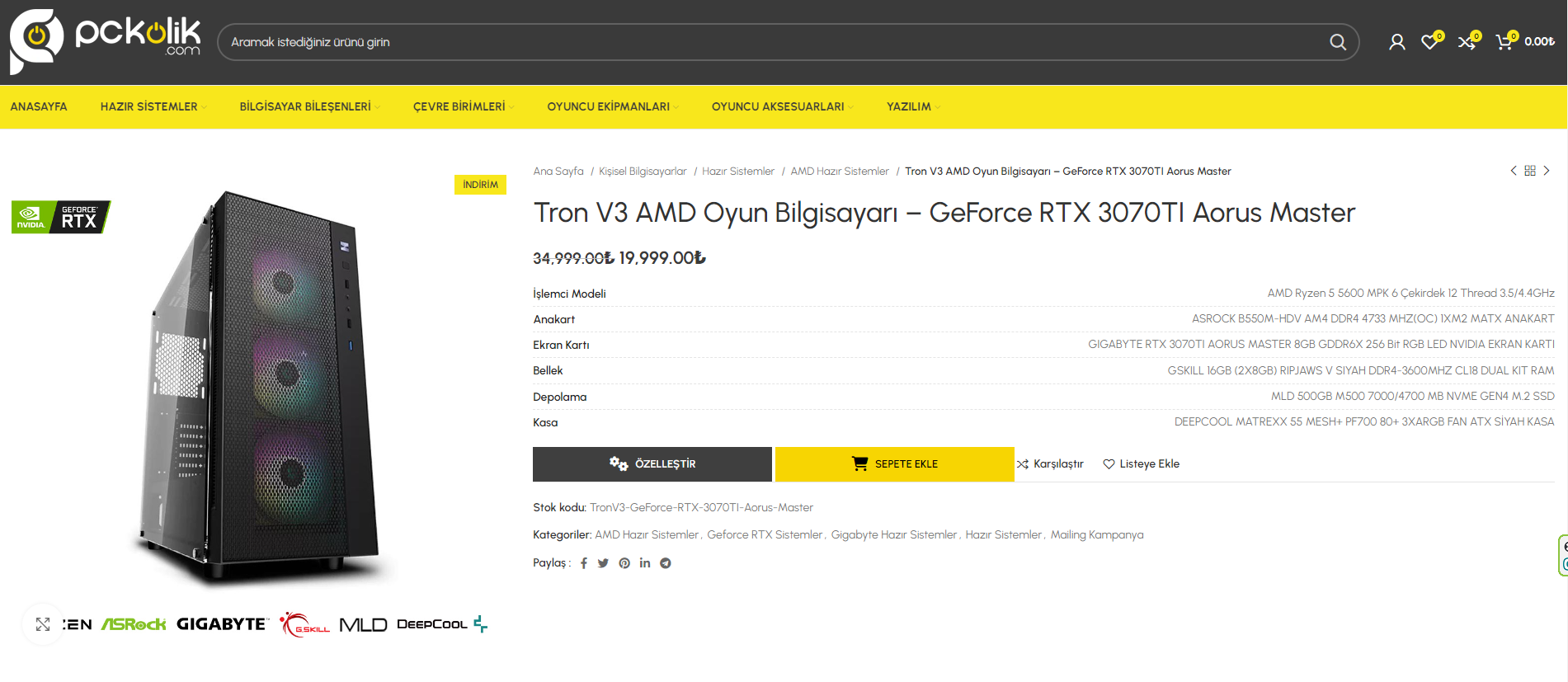Open Gigabyte Hazır Sistemler category link

coord(894,535)
